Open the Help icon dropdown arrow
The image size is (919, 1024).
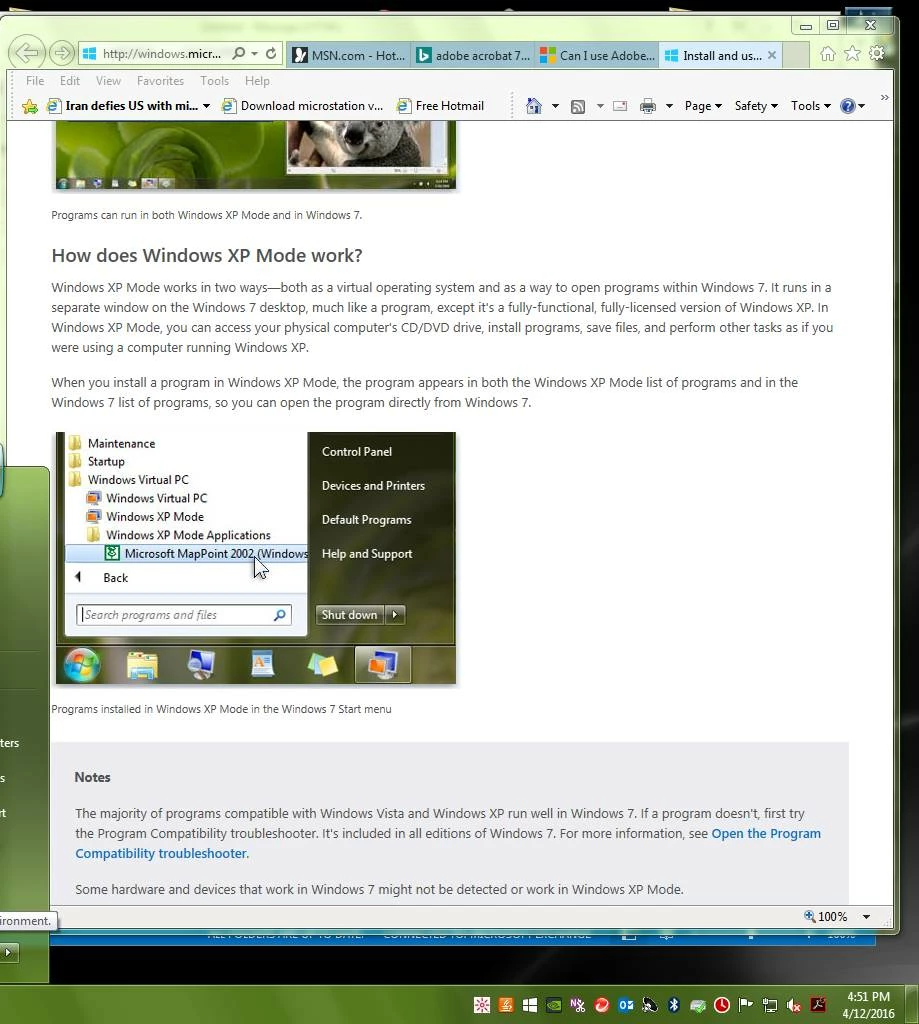[x=862, y=106]
